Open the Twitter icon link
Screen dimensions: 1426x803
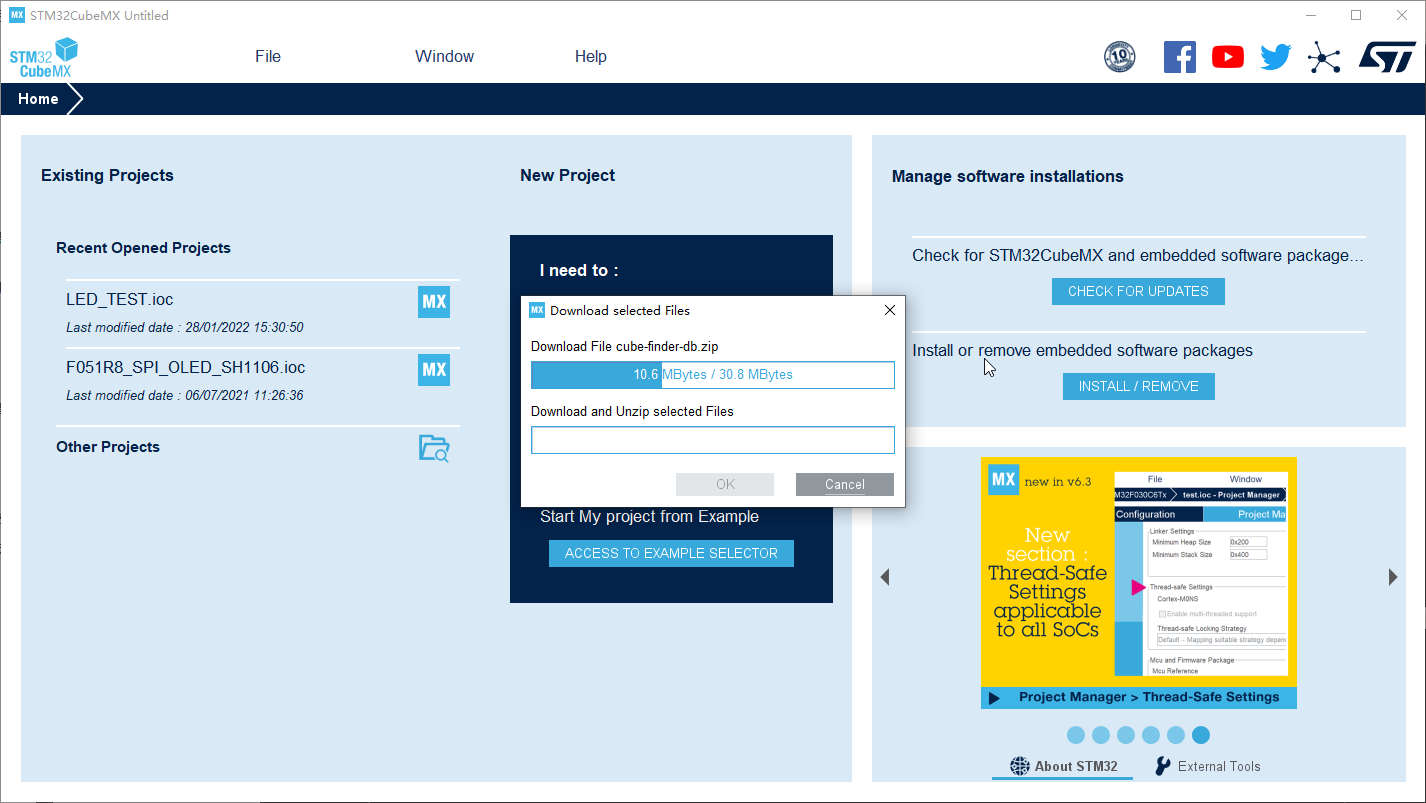point(1275,57)
